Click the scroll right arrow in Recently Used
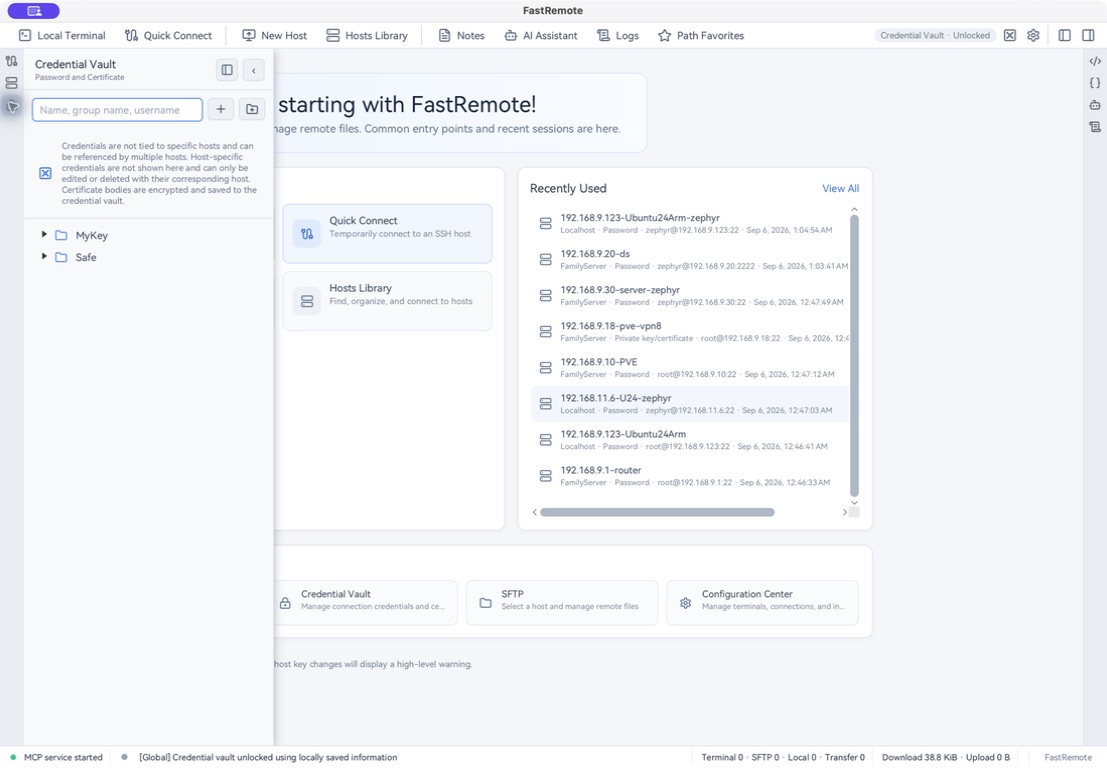1107x768 pixels. point(844,512)
